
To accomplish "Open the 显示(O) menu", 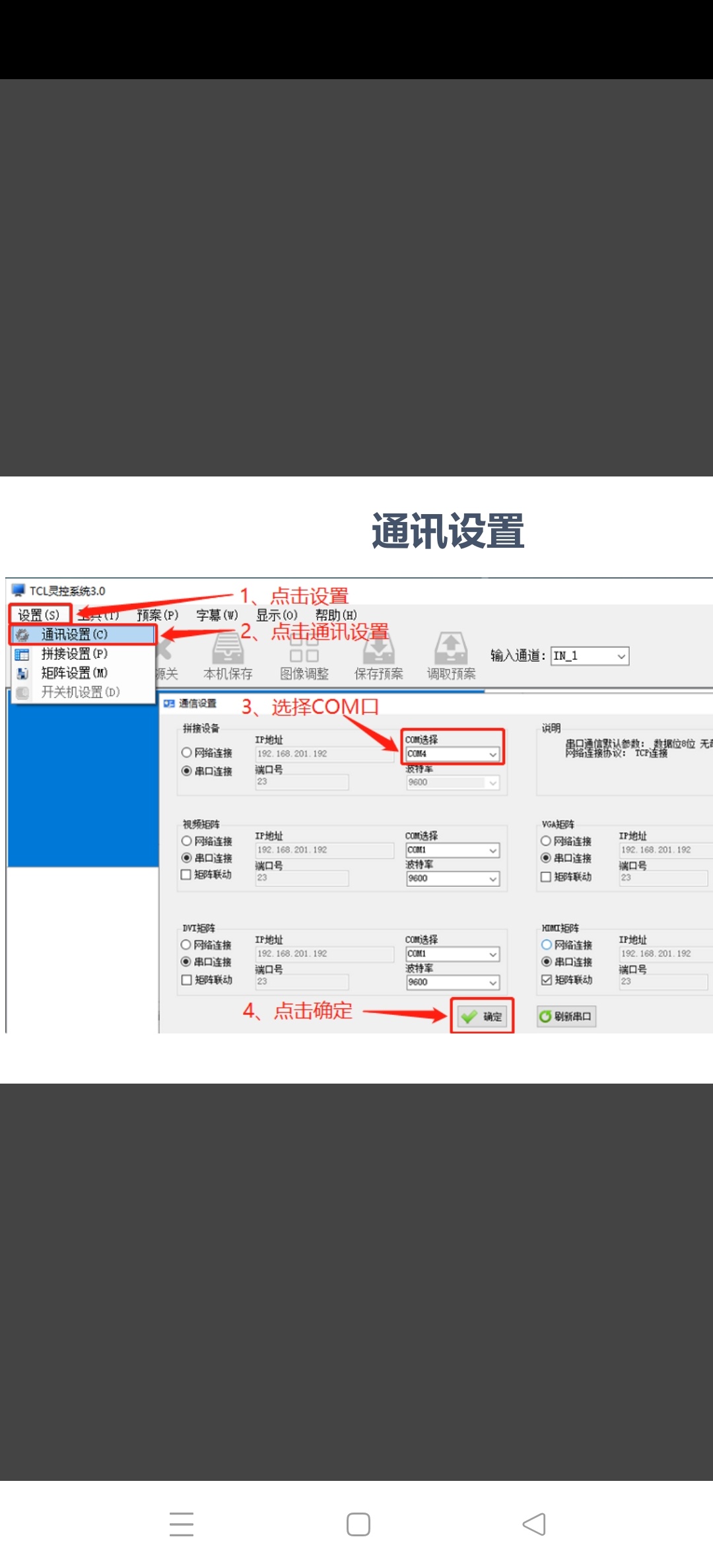I will tap(277, 615).
